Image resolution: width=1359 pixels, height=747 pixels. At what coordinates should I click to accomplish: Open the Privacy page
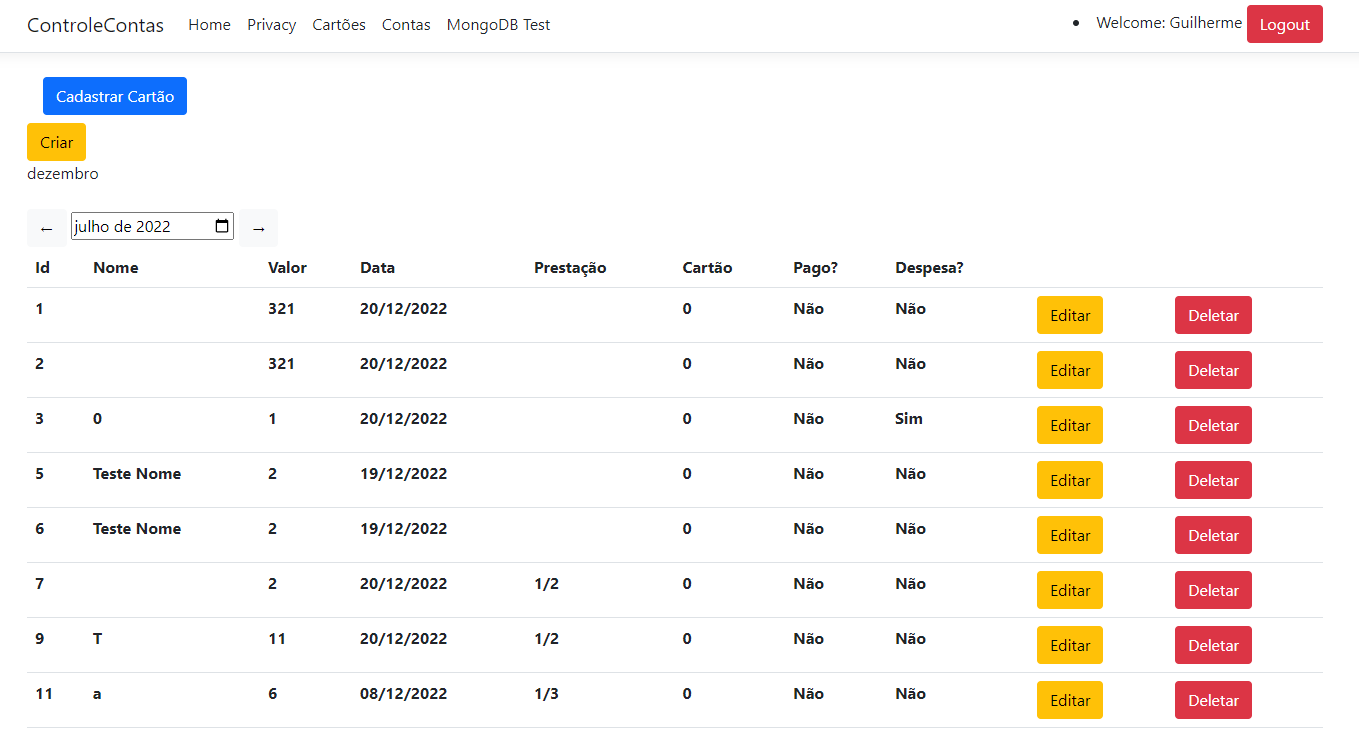[x=272, y=25]
